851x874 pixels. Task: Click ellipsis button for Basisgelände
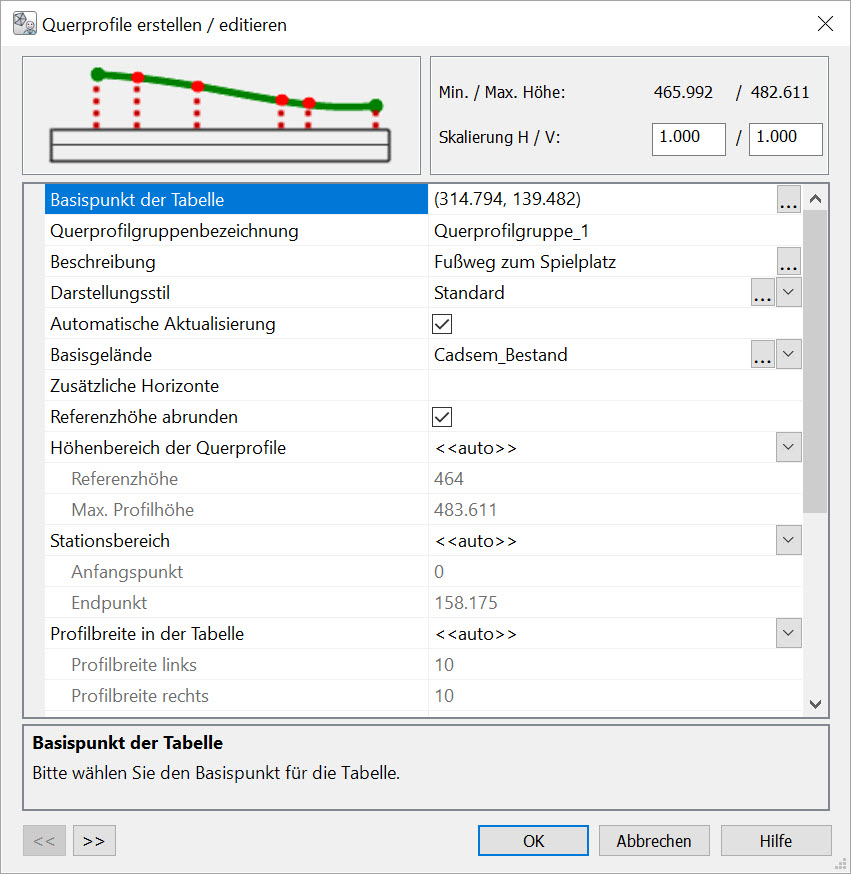pos(762,356)
